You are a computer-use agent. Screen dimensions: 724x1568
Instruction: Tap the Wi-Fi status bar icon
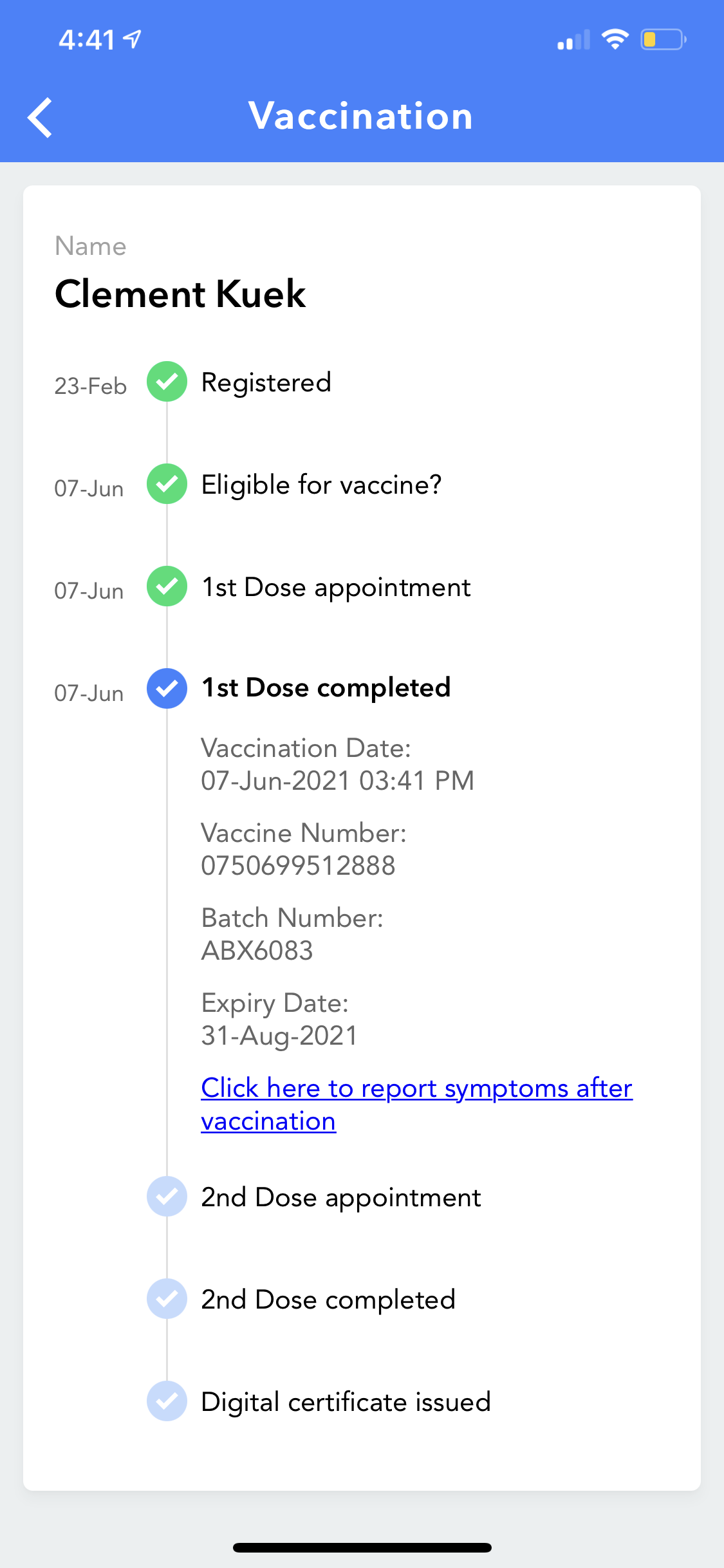click(x=615, y=40)
